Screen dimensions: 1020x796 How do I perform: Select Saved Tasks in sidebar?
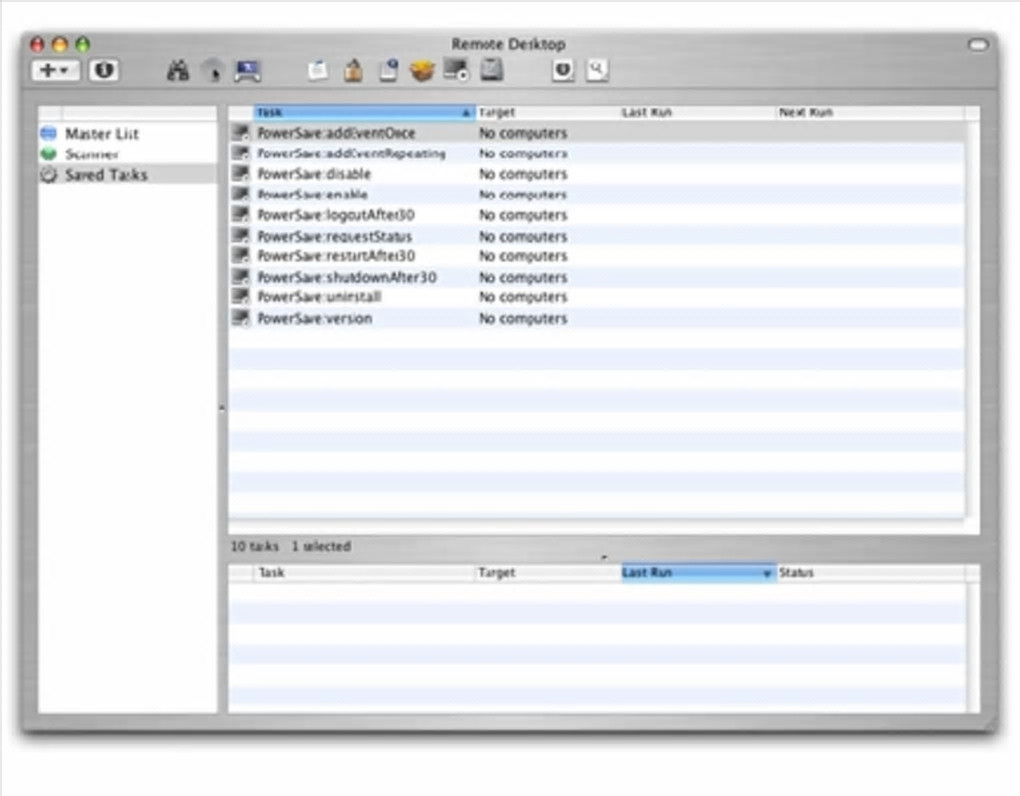pos(128,174)
